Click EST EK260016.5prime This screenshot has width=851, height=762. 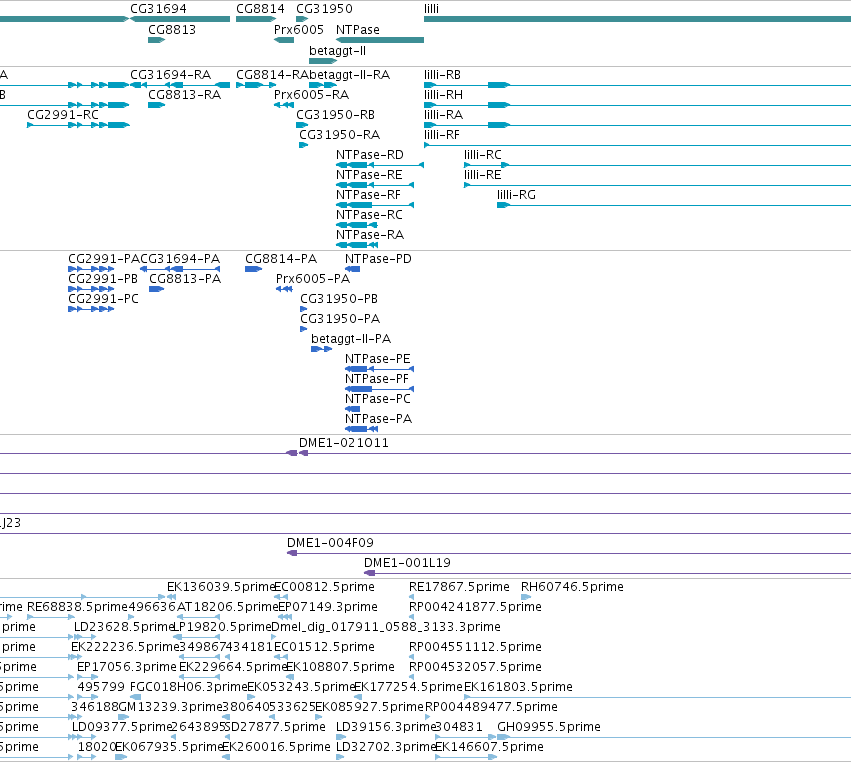coord(276,748)
